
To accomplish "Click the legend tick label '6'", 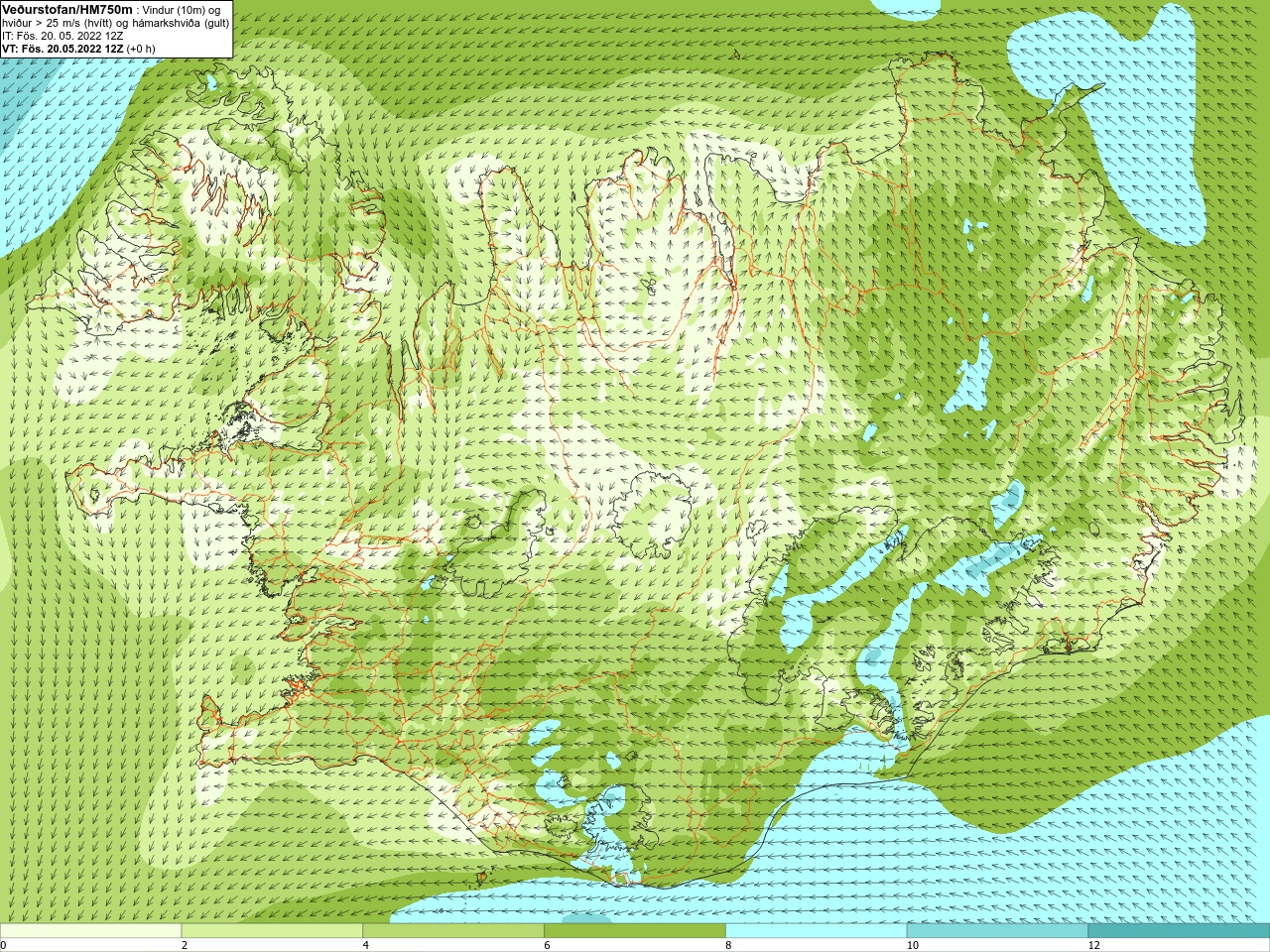I will pos(547,946).
